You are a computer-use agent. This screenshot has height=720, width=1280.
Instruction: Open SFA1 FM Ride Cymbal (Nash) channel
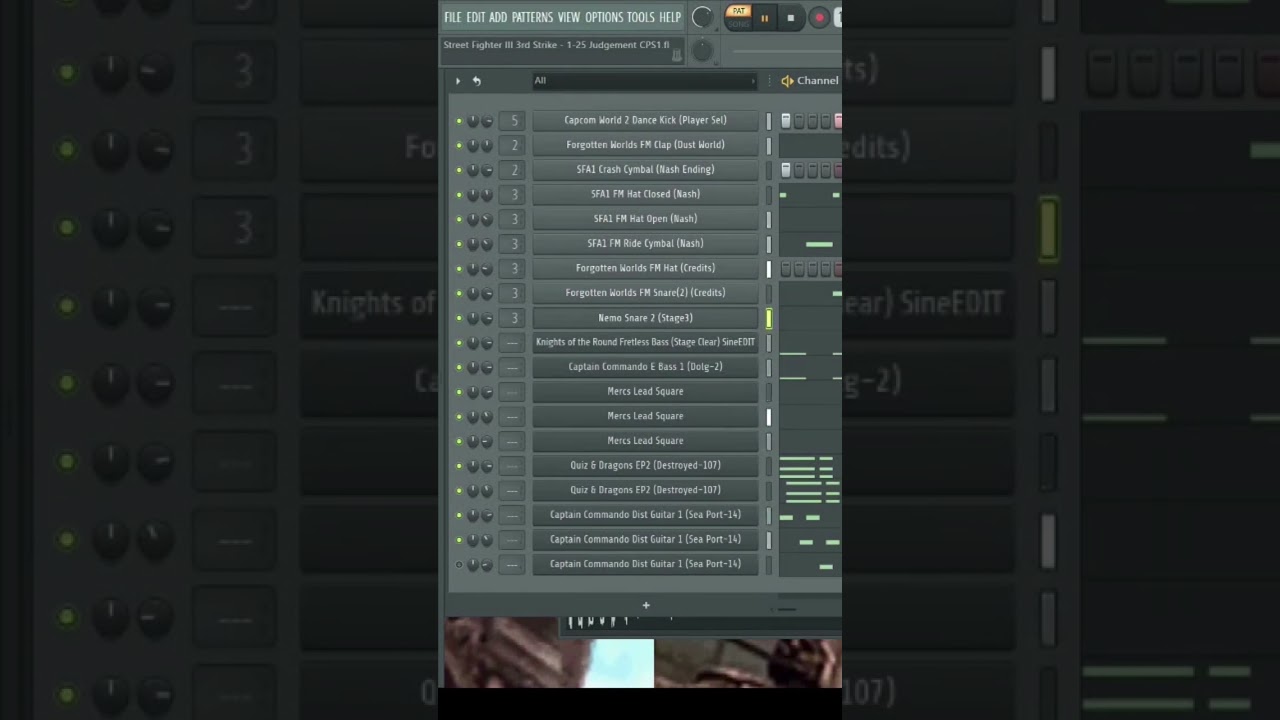645,243
